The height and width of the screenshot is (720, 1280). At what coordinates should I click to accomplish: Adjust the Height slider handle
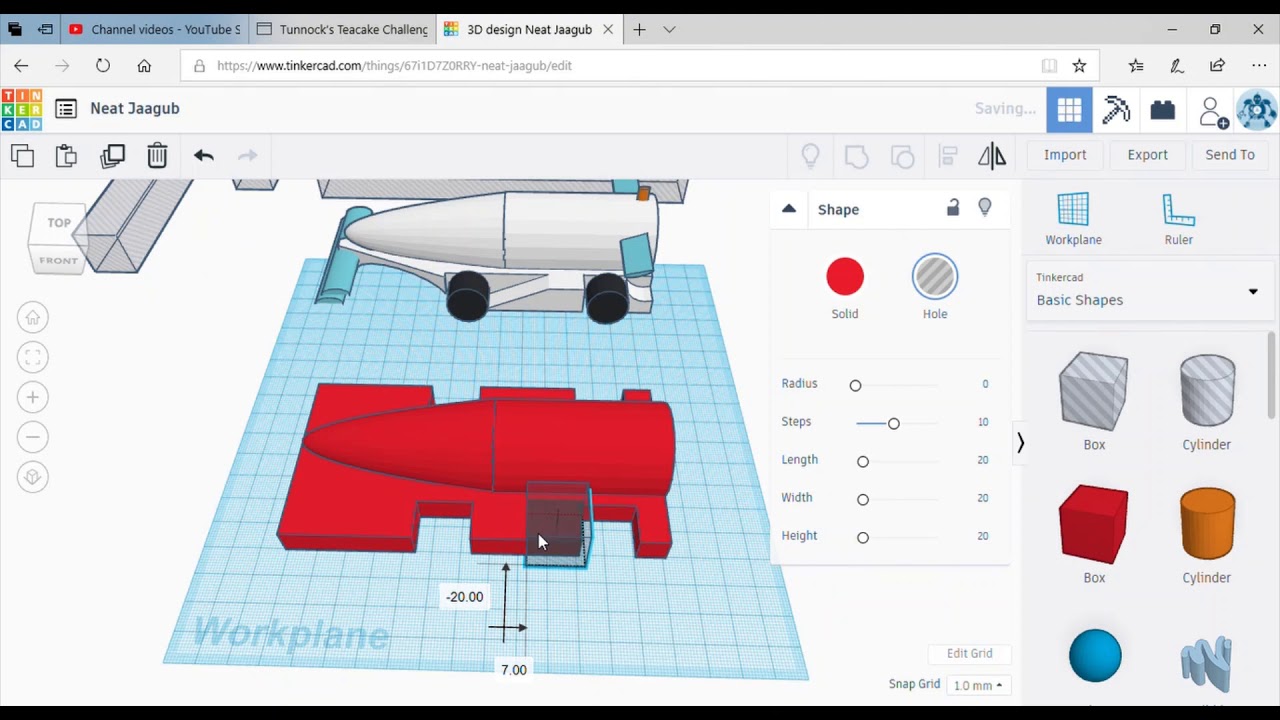(863, 537)
